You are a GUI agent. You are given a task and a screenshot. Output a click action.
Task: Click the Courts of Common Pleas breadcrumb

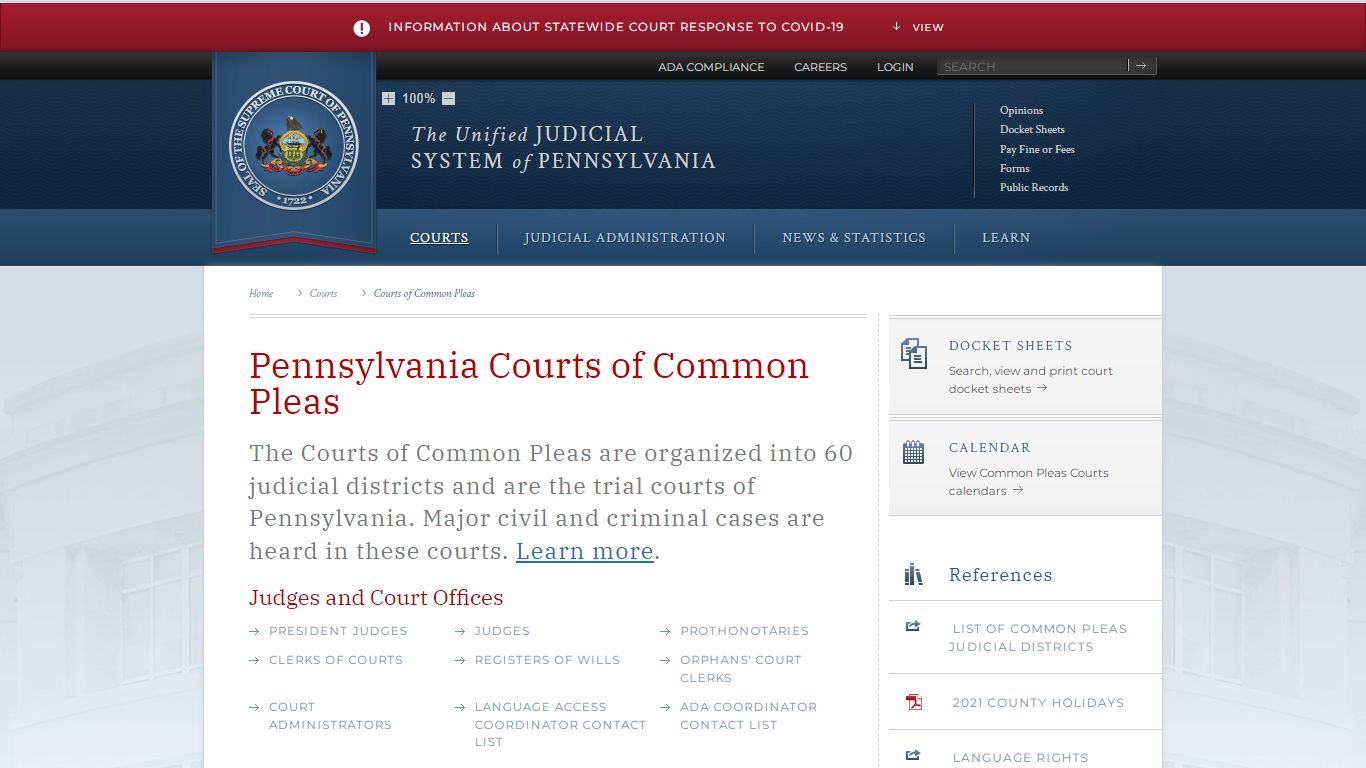coord(424,293)
